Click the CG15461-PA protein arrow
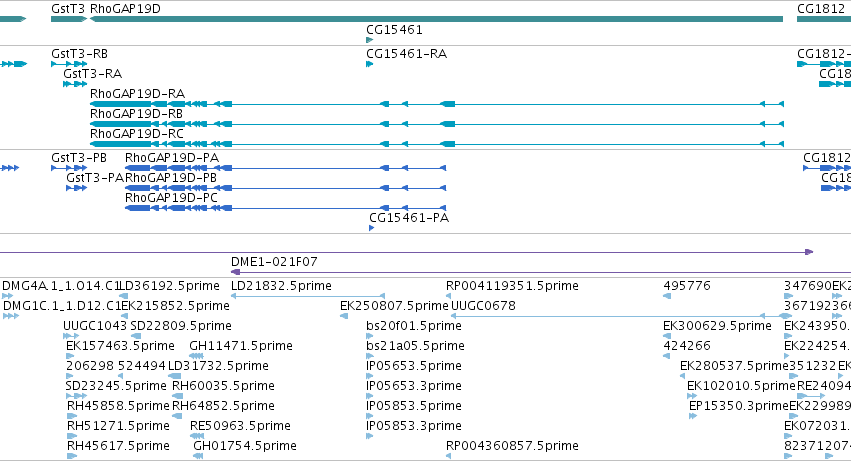 pos(372,228)
